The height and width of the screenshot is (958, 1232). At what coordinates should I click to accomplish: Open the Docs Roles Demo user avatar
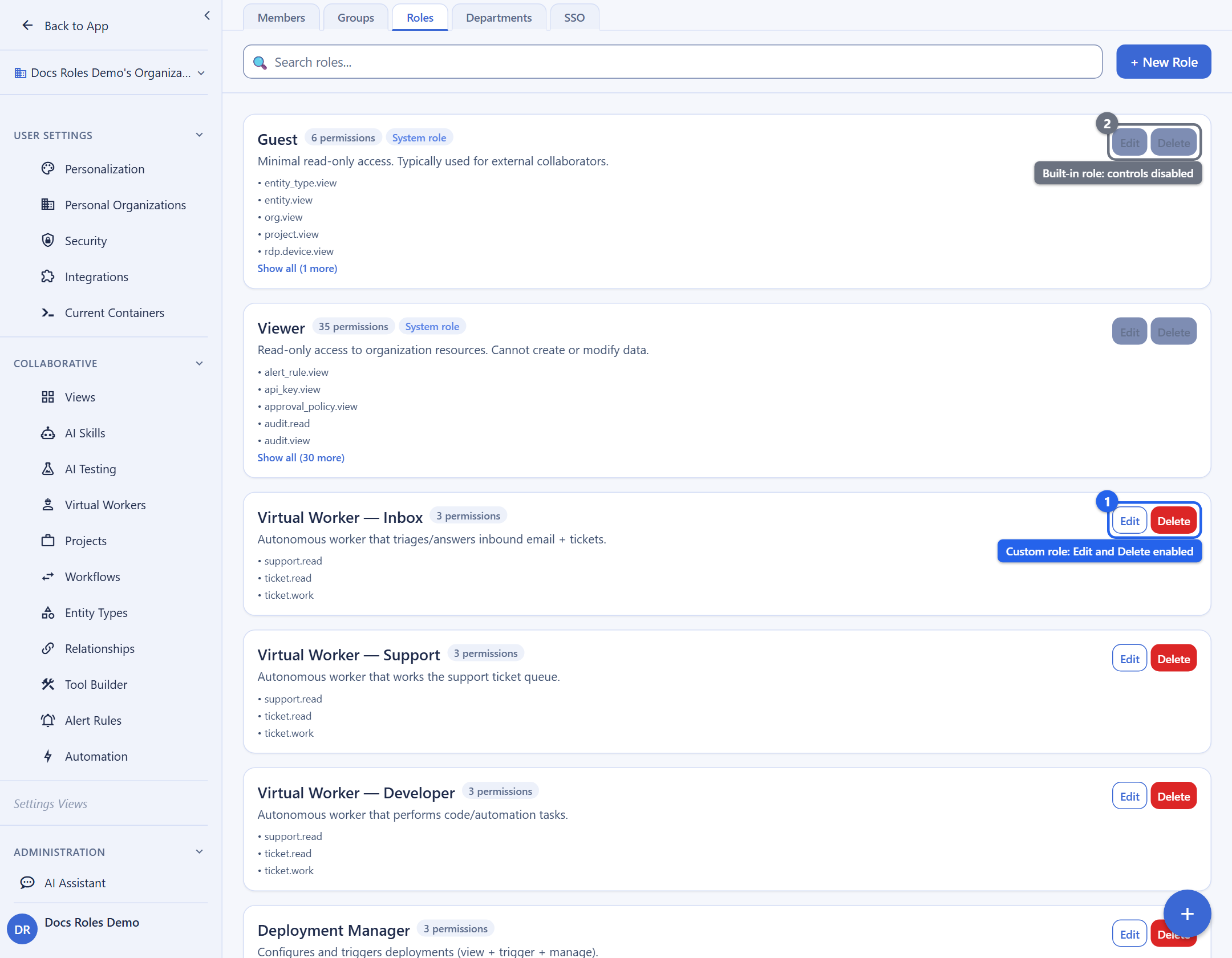pos(22,929)
